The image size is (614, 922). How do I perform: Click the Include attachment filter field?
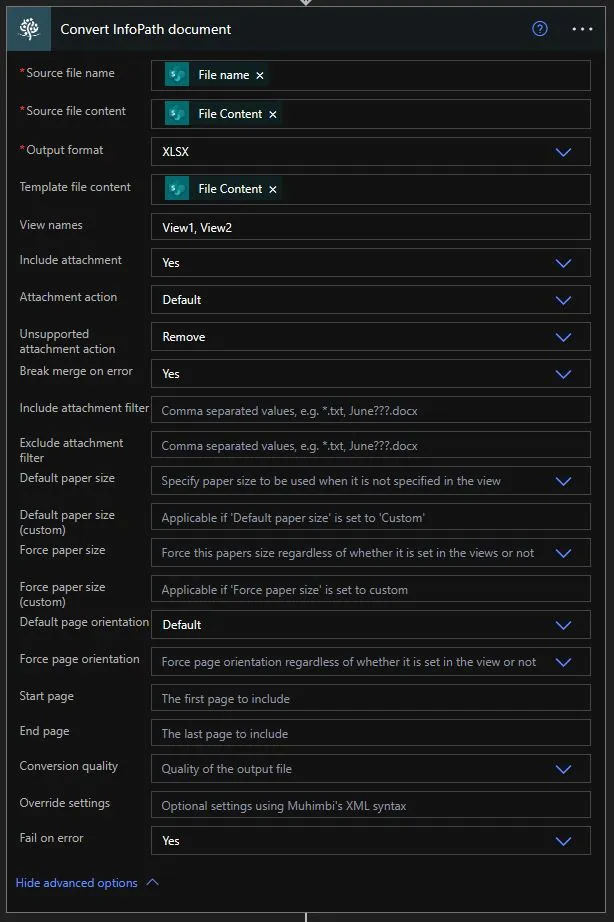pos(371,410)
